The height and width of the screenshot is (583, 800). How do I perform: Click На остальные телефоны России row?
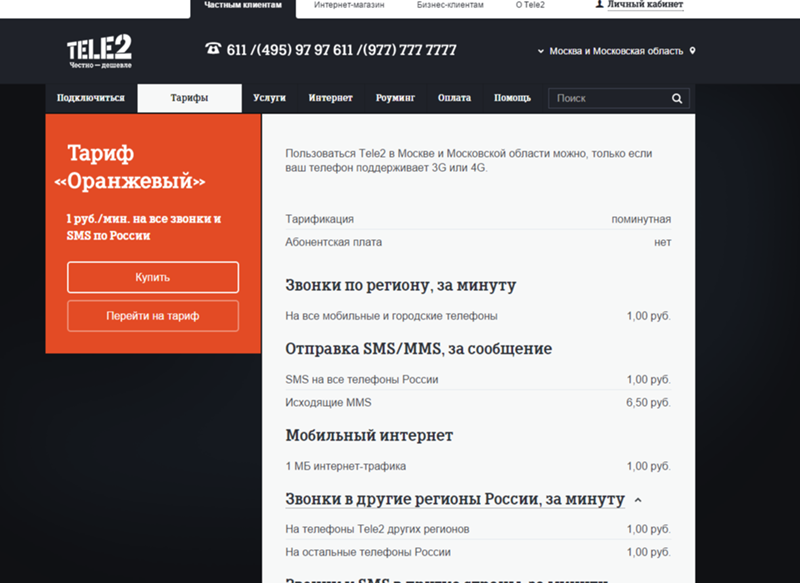click(478, 552)
